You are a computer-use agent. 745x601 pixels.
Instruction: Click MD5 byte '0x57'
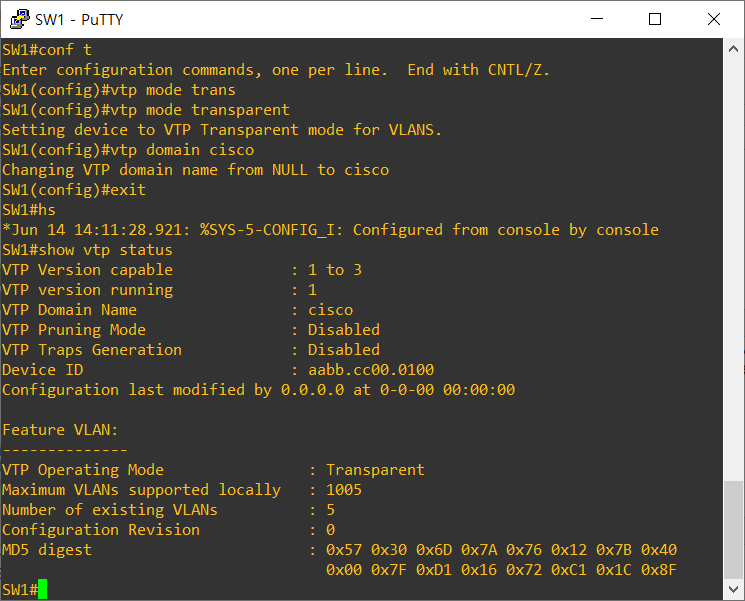point(344,550)
